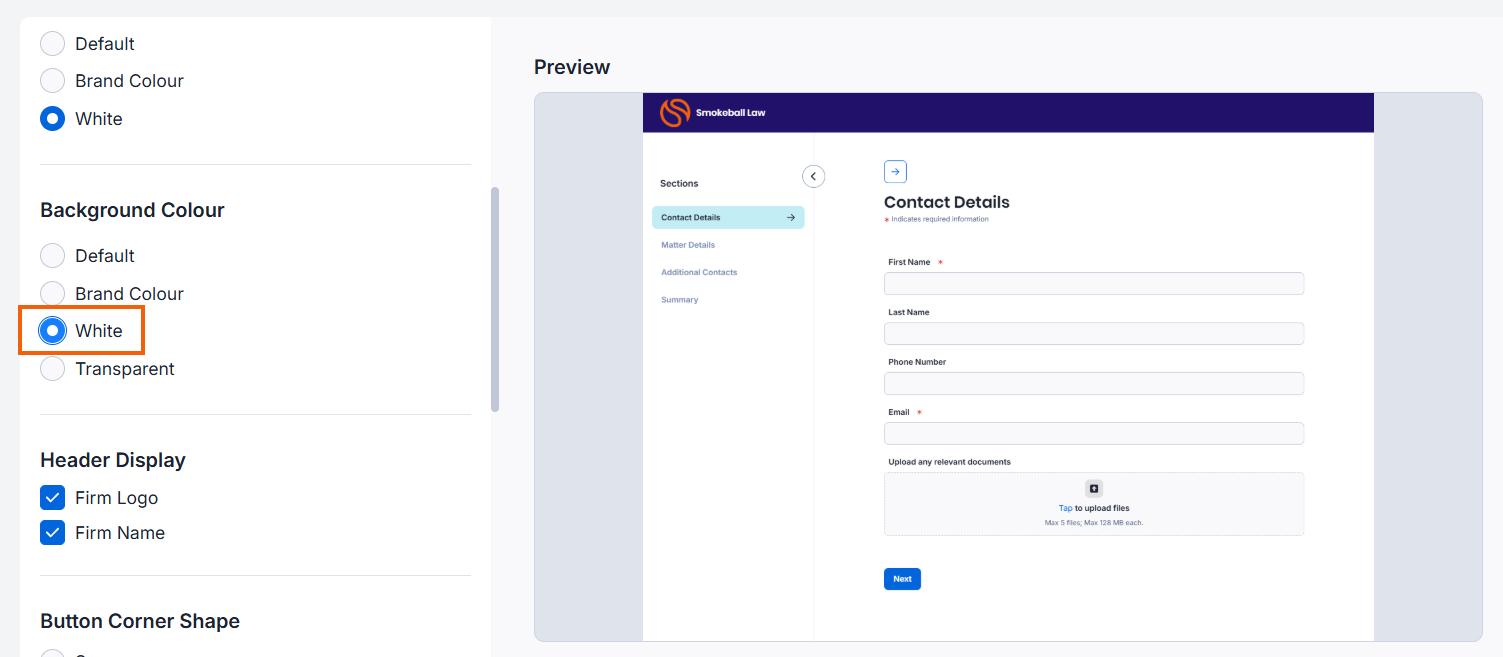The height and width of the screenshot is (657, 1503).
Task: Select Default background colour radio
Action: (53, 256)
